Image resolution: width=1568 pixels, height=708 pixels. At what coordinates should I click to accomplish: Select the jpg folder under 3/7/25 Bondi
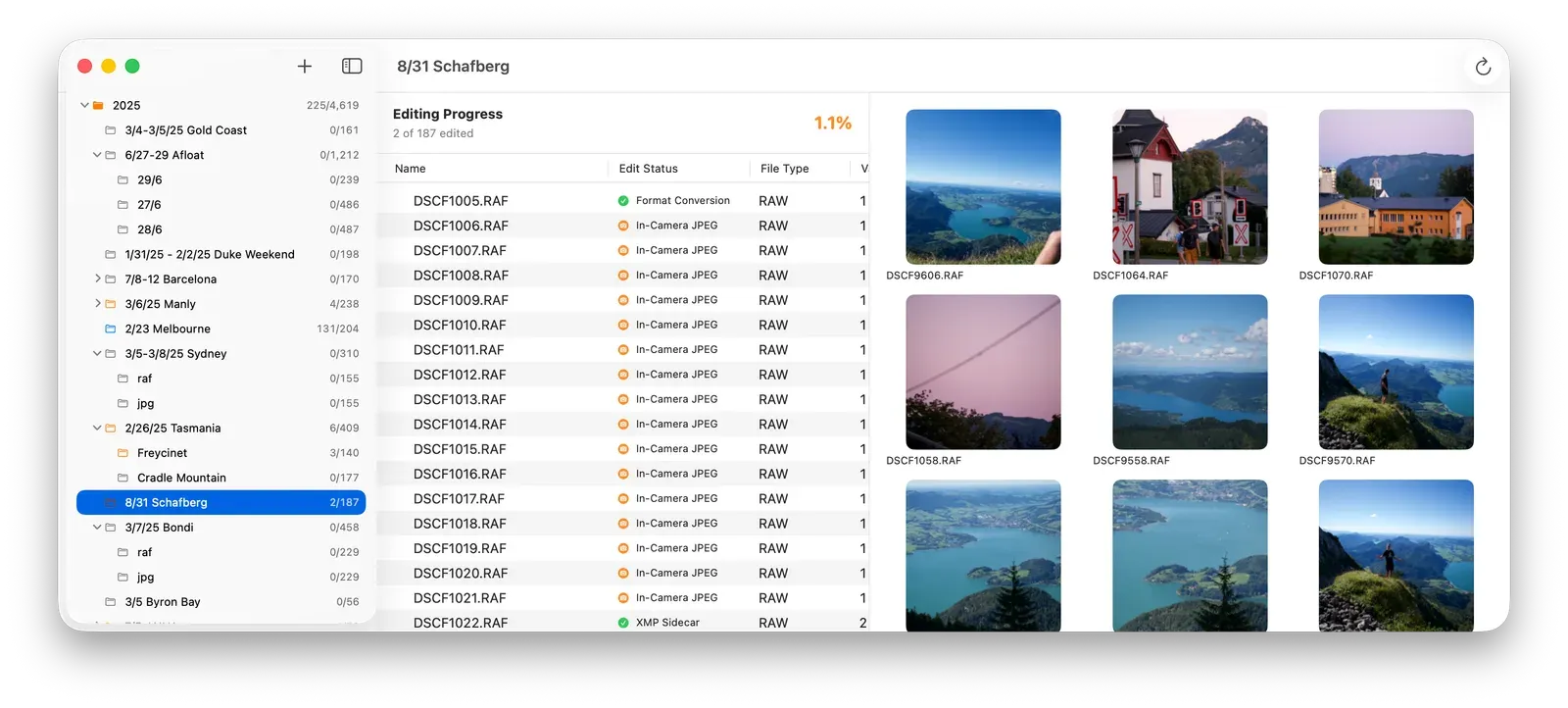coord(221,578)
